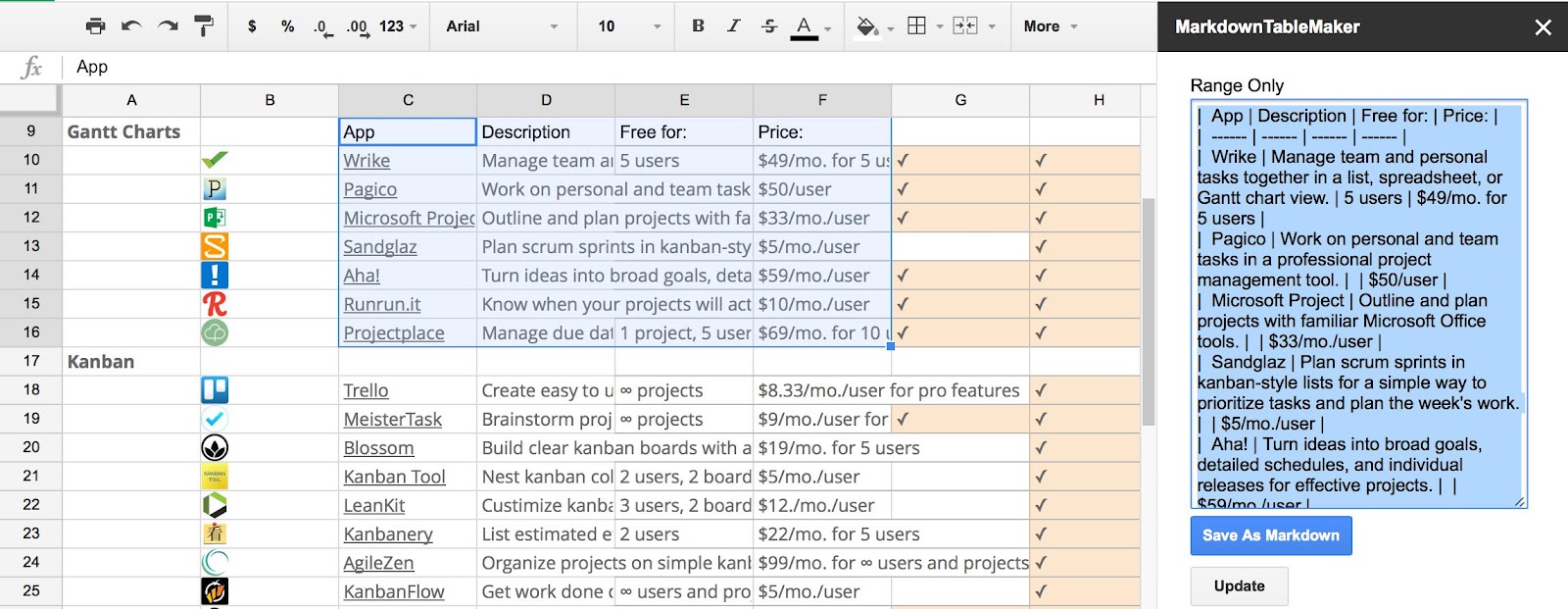The height and width of the screenshot is (609, 1568).
Task: Click the Save As Markdown button
Action: tap(1271, 535)
